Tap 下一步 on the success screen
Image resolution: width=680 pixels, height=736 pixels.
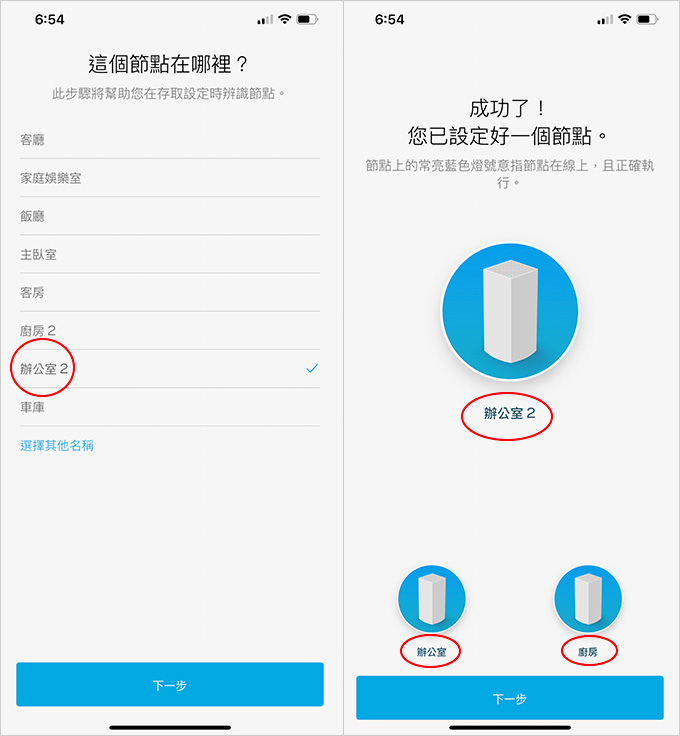point(510,698)
